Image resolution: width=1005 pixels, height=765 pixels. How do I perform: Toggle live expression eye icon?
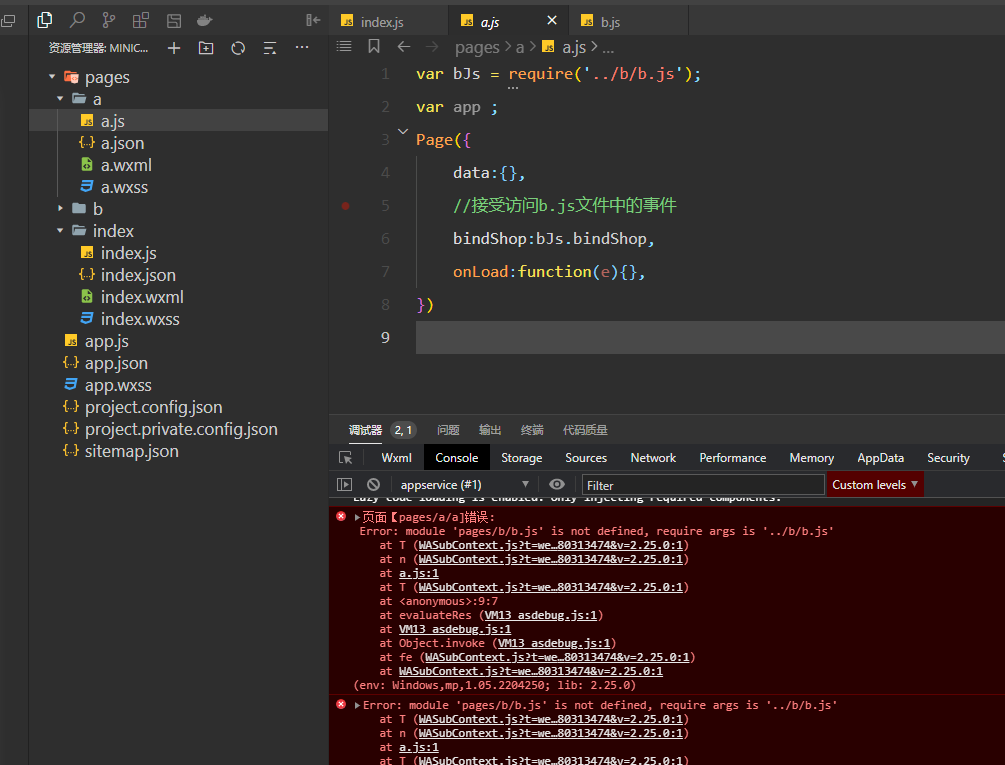[557, 484]
